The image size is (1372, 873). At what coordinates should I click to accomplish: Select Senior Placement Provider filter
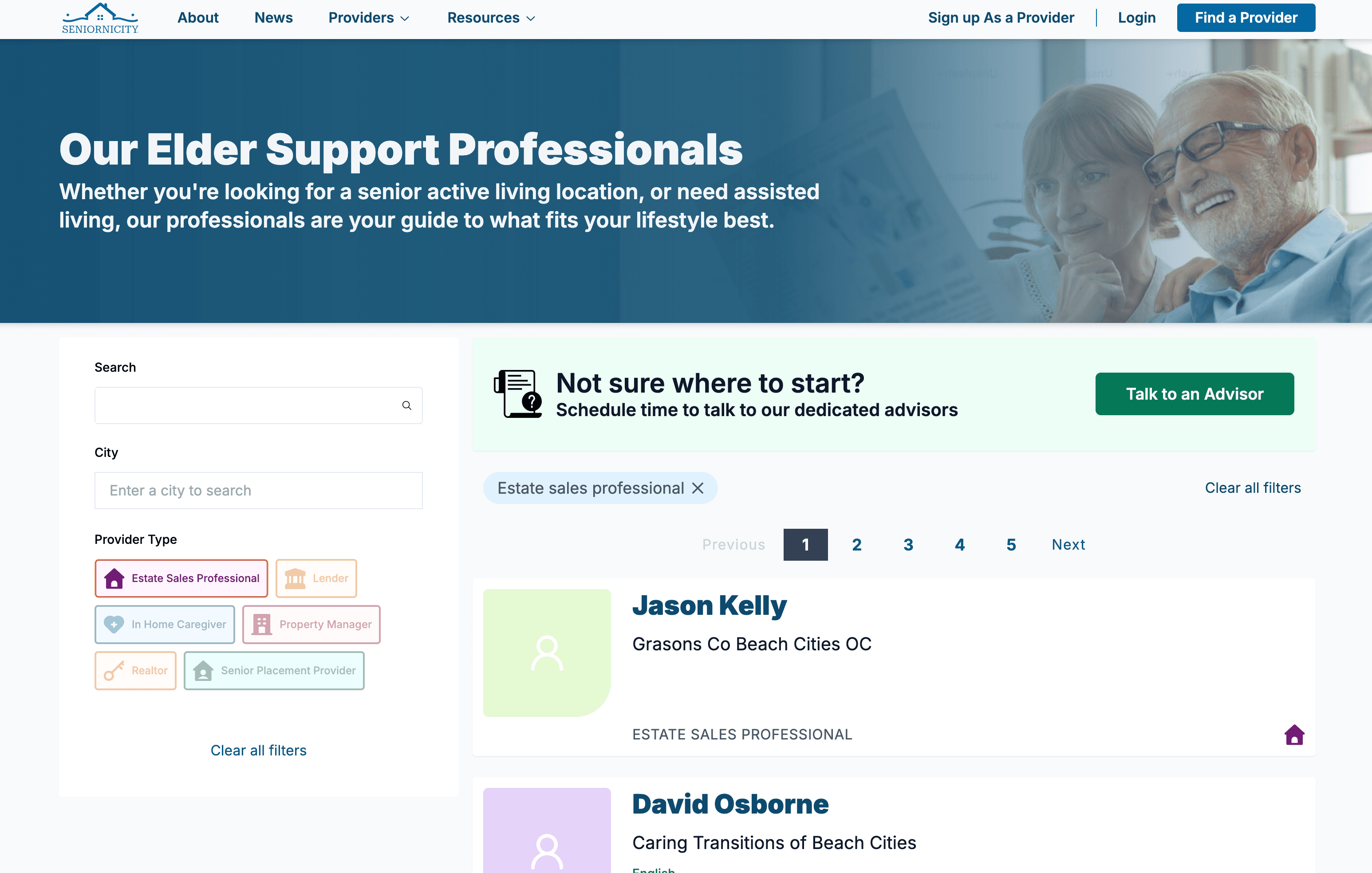click(x=274, y=670)
